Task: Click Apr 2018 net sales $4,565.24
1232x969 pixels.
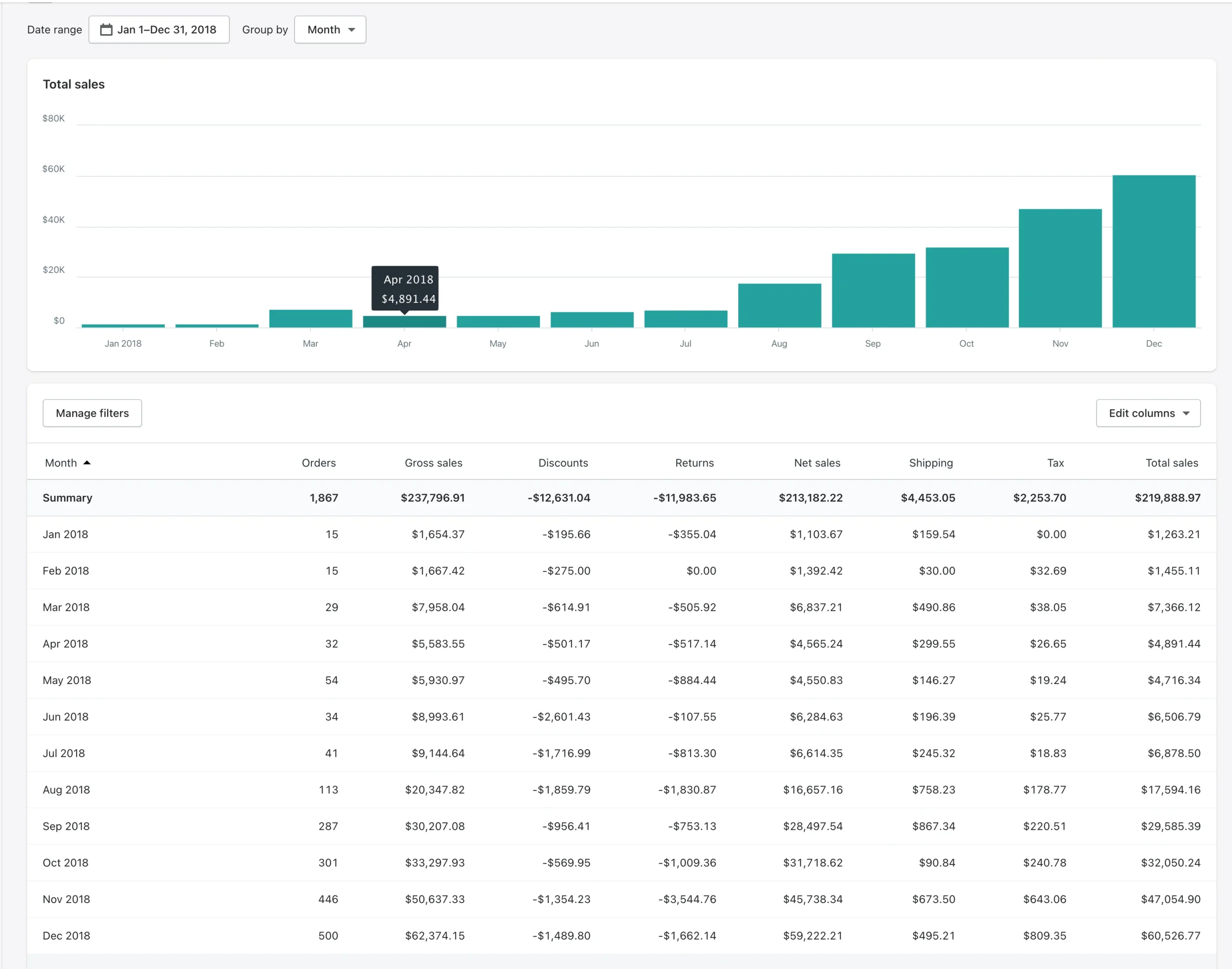Action: (816, 643)
